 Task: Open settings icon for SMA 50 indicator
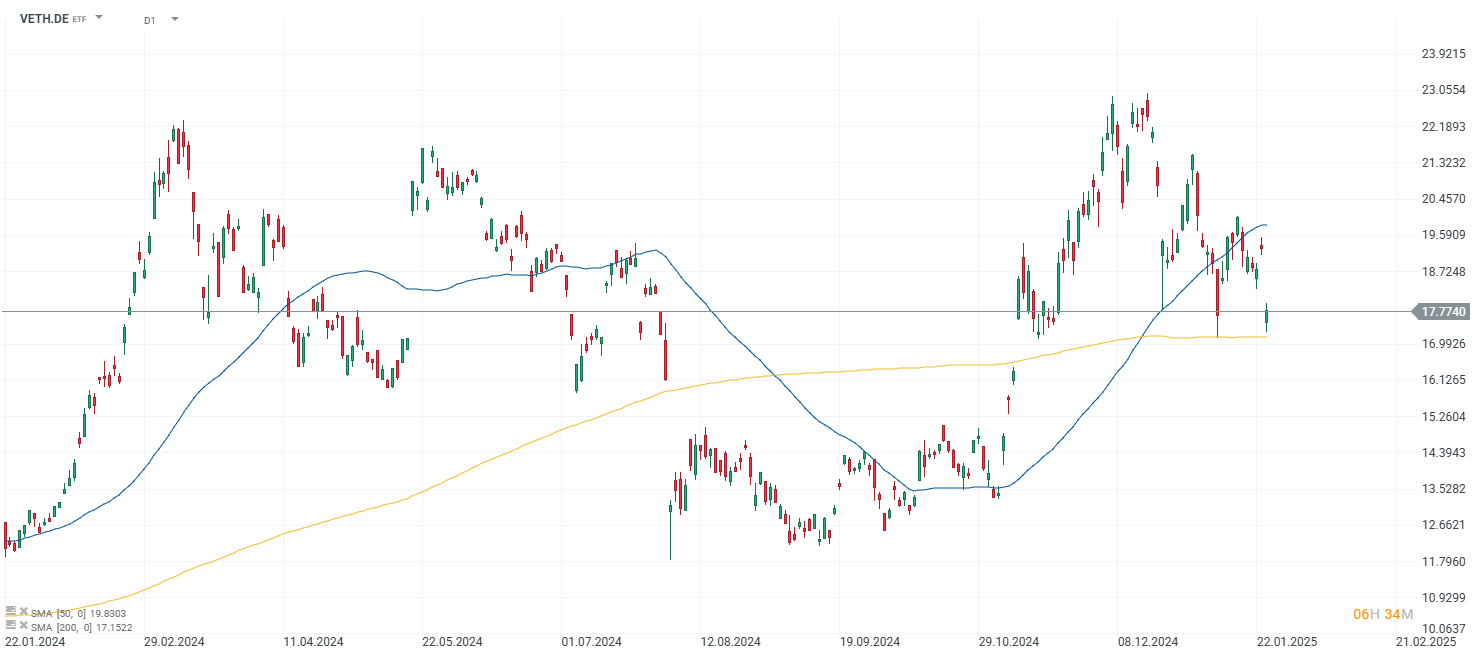(x=11, y=612)
